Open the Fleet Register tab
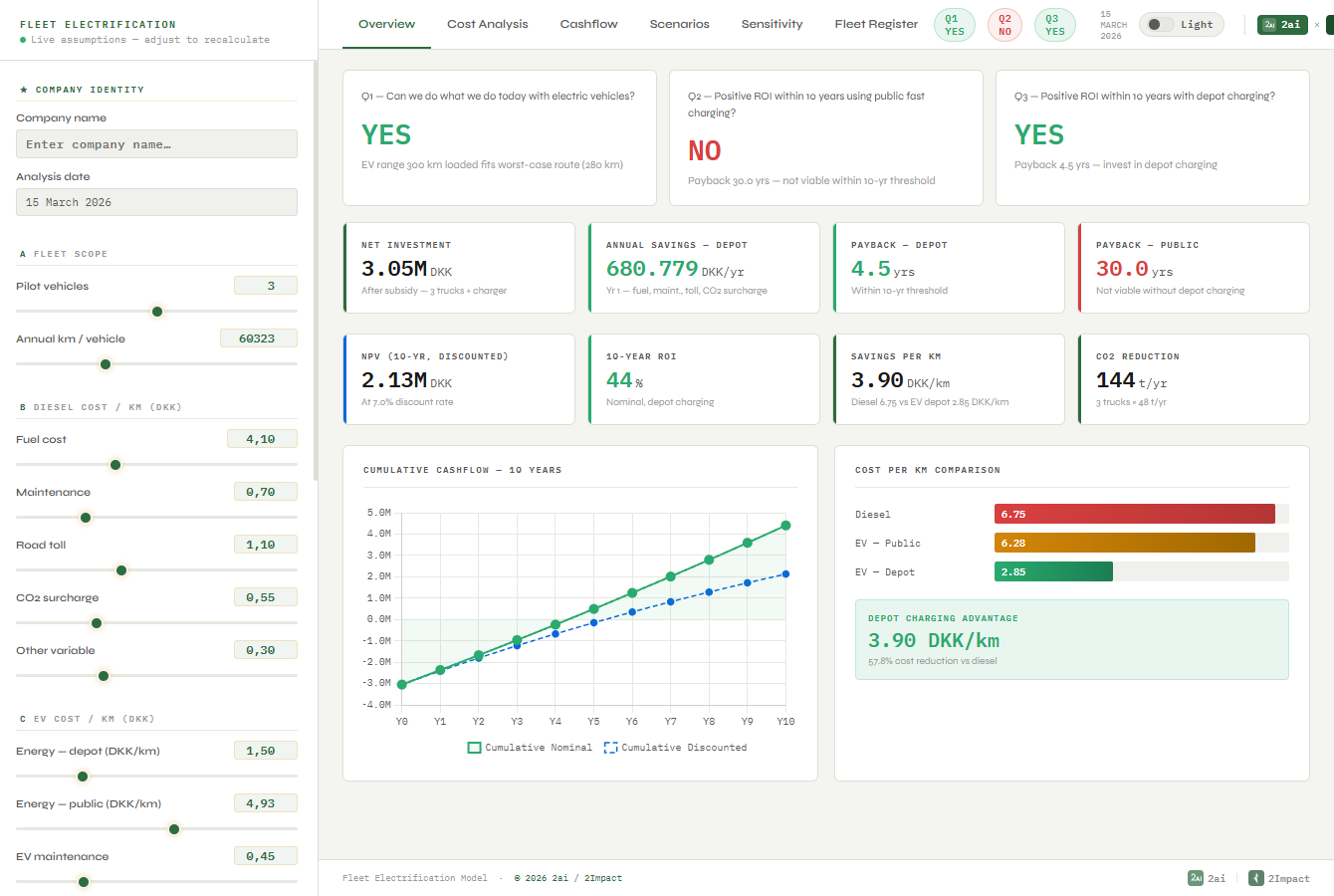The image size is (1334, 896). click(x=876, y=24)
